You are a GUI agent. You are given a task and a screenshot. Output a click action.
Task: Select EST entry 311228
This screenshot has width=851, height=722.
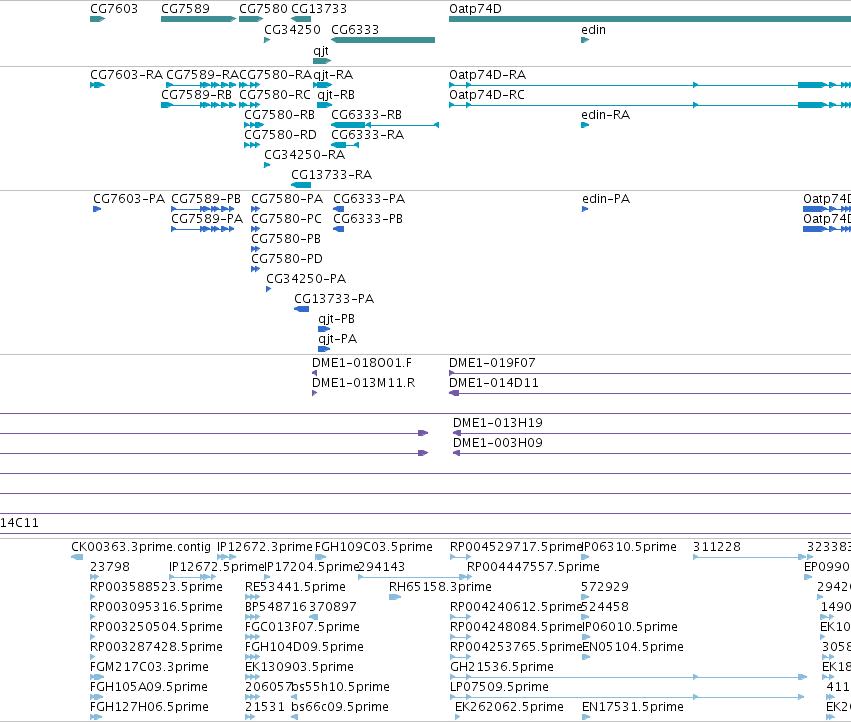point(750,557)
